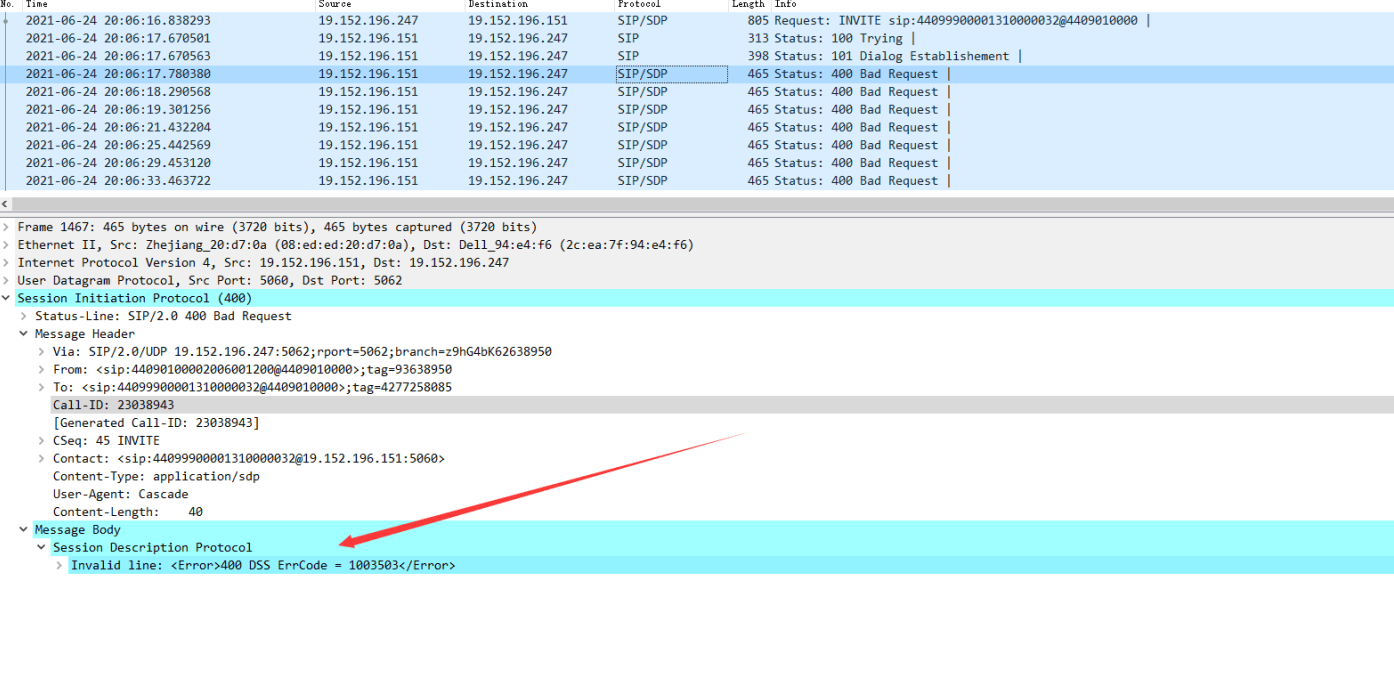Collapse the Message Body node
Image resolution: width=1394 pixels, height=685 pixels.
(x=24, y=530)
